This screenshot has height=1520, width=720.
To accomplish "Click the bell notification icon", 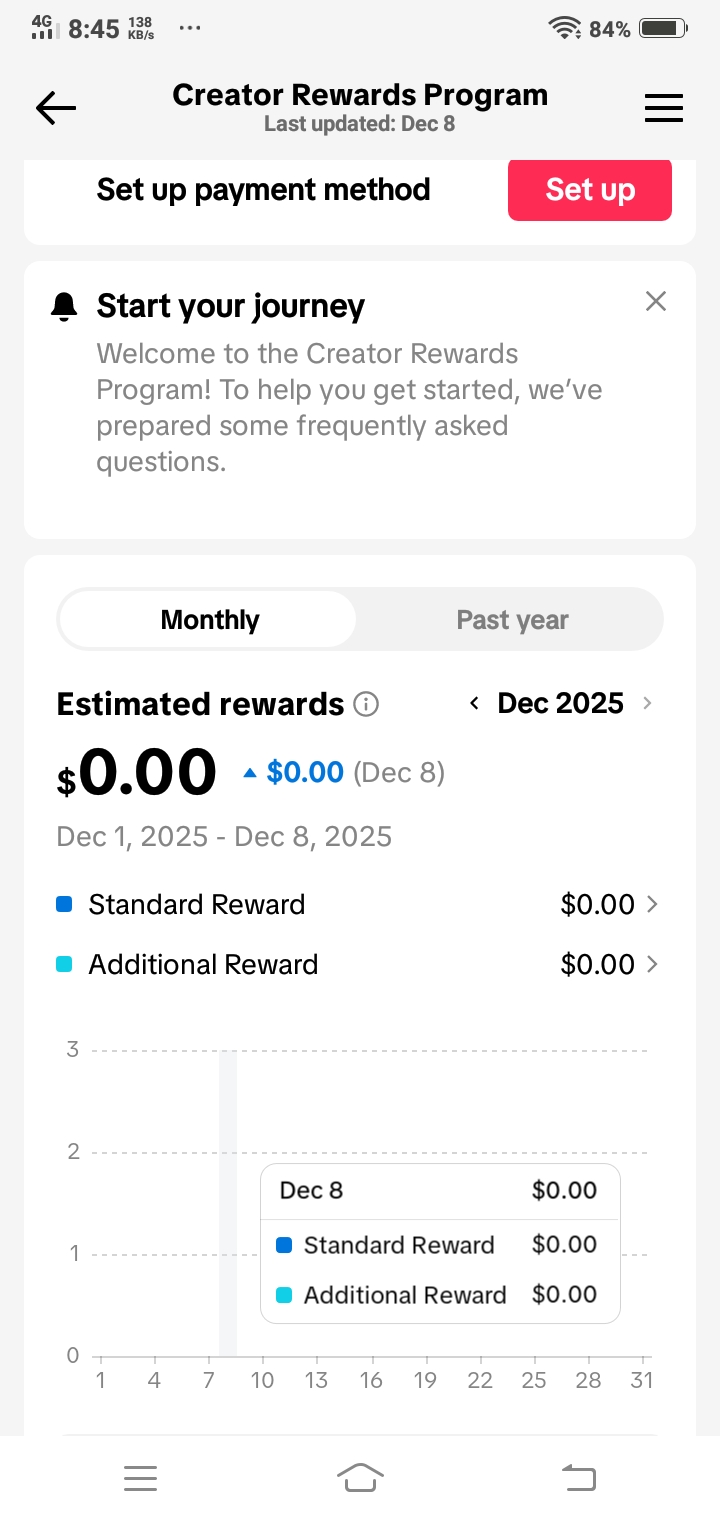I will point(64,307).
